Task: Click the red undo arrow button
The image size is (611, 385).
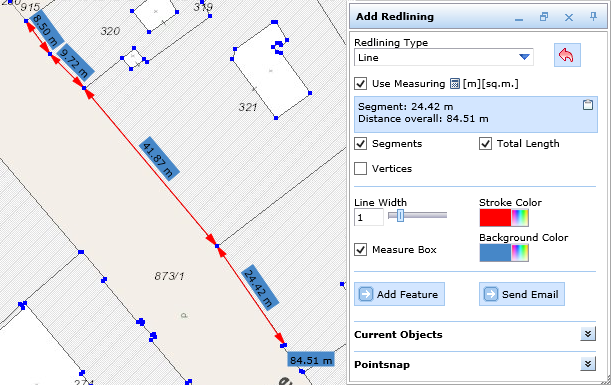Action: (567, 55)
